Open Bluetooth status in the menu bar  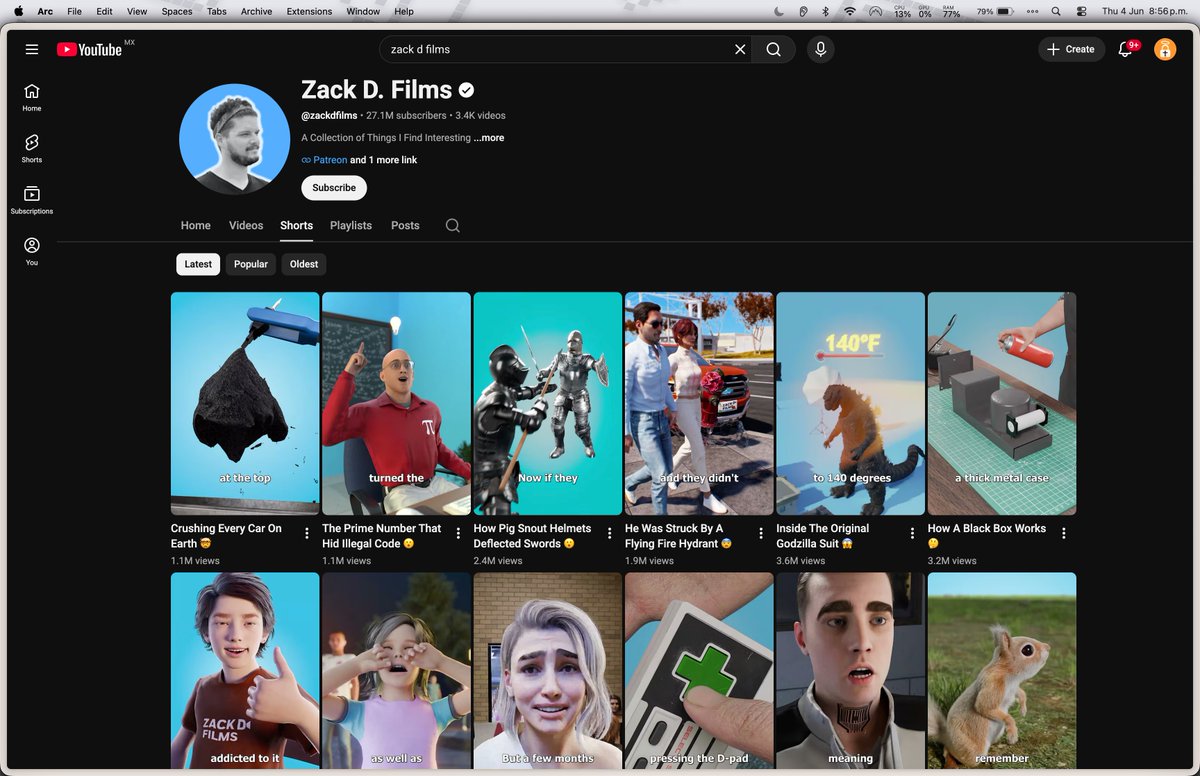826,11
